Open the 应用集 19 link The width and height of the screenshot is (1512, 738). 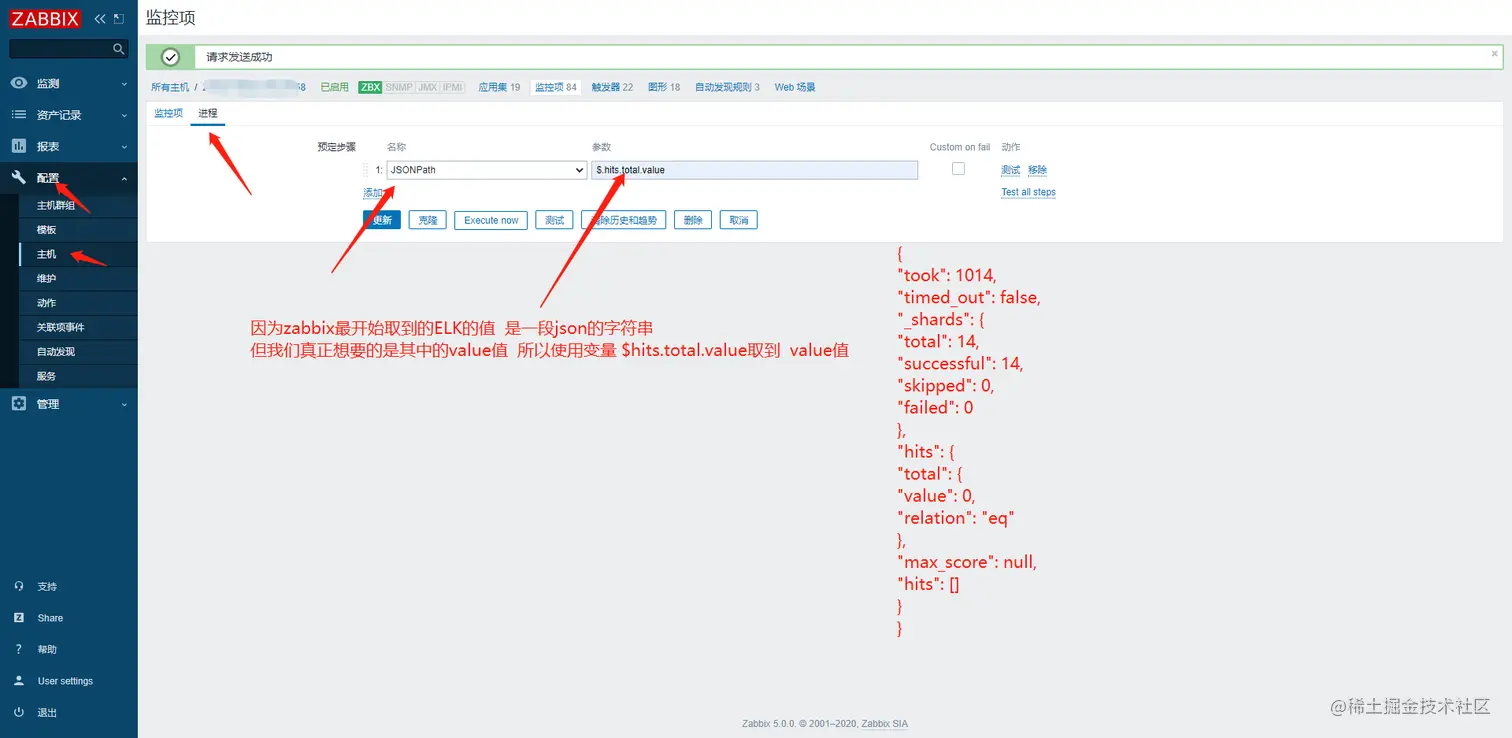pos(499,87)
